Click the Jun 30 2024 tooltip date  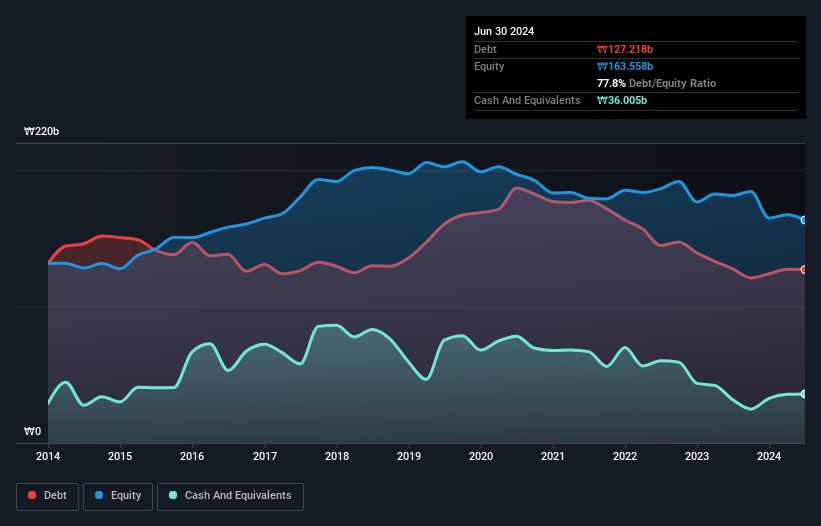[504, 31]
